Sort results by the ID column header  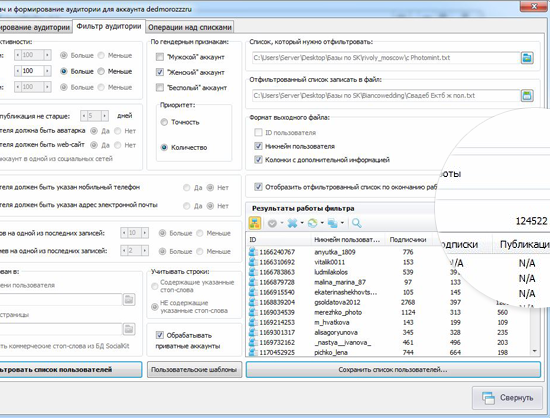278,240
